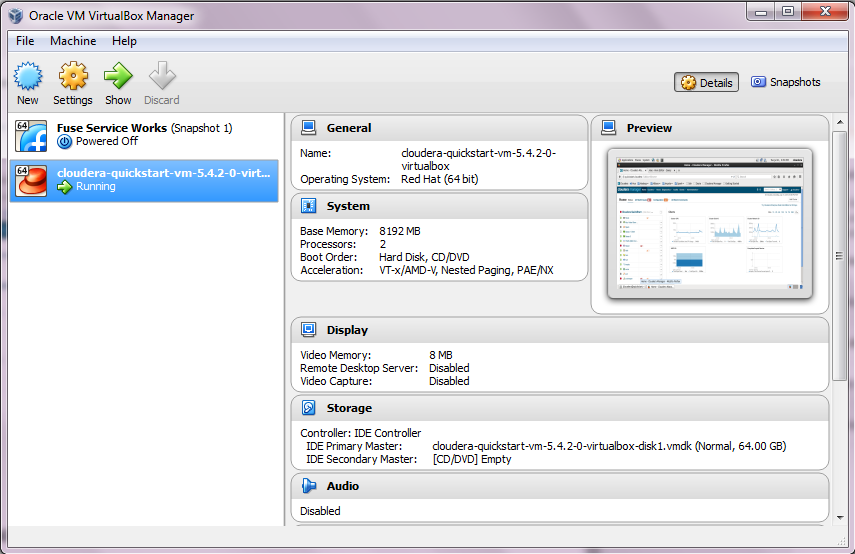This screenshot has width=855, height=554.
Task: Open the Audio section header
Action: click(560, 485)
